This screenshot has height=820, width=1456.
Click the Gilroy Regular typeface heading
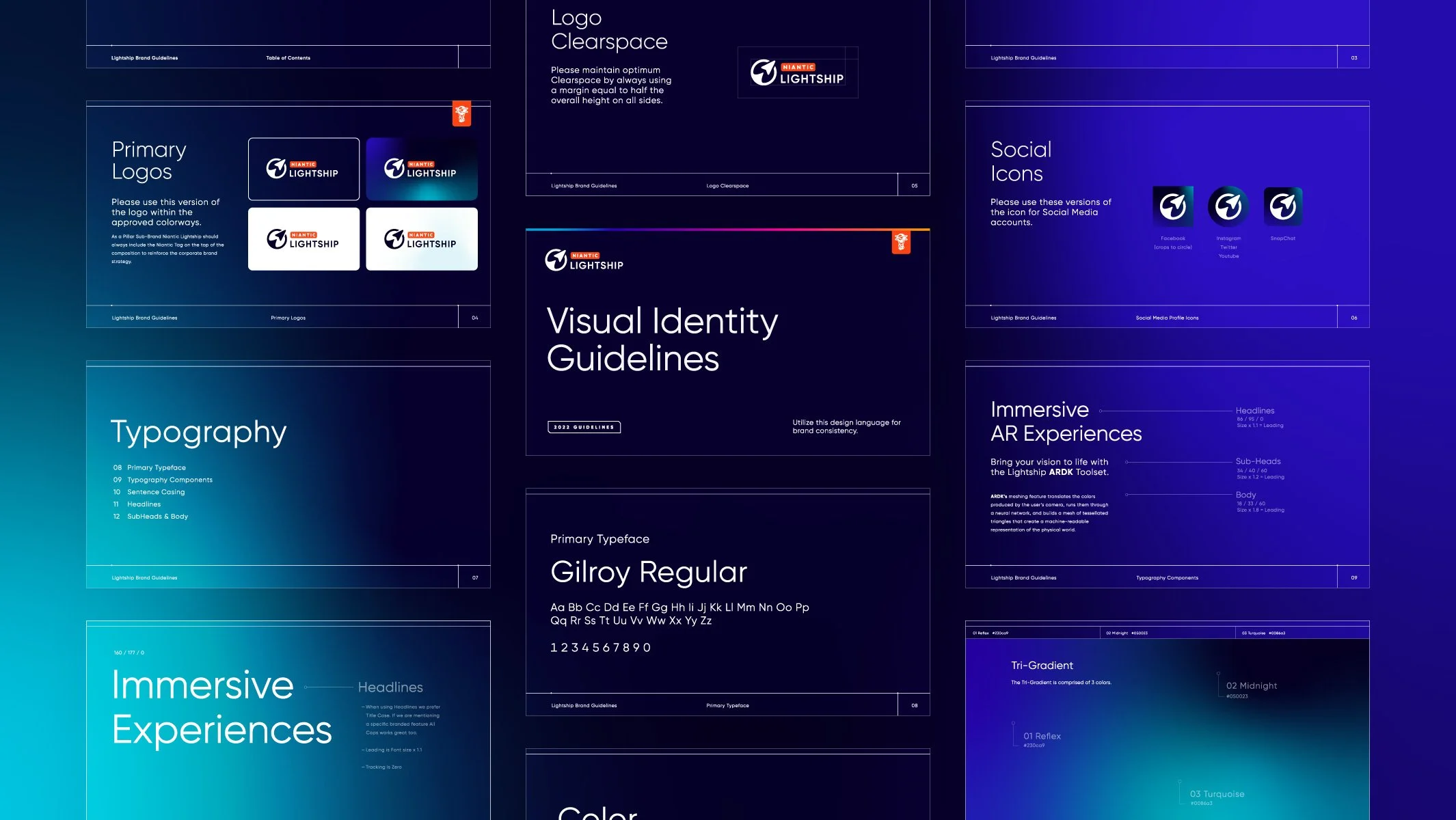(x=649, y=572)
